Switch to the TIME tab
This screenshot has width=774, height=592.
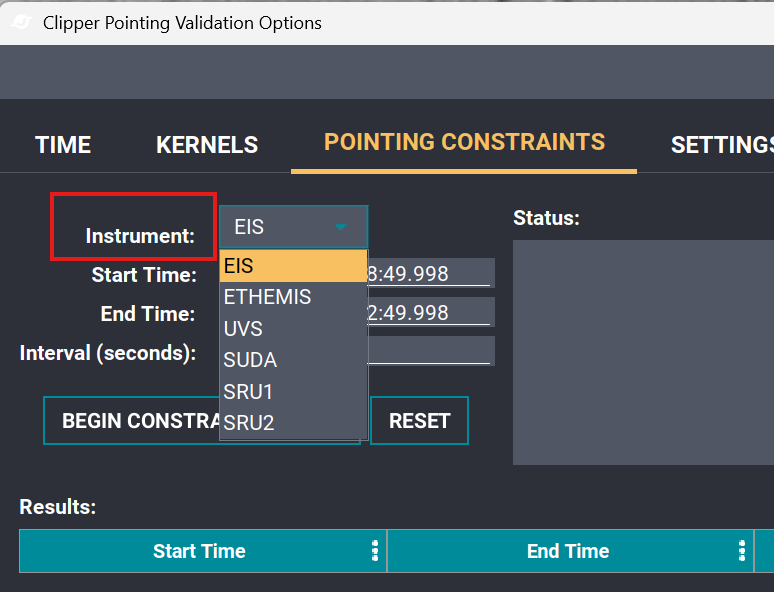coord(63,145)
